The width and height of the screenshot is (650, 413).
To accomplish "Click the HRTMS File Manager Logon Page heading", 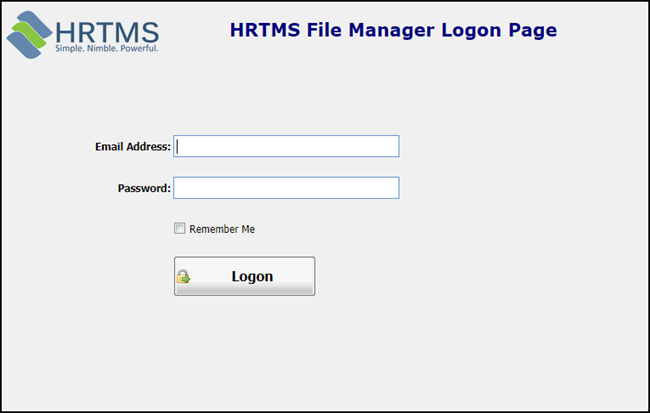I will click(x=393, y=30).
